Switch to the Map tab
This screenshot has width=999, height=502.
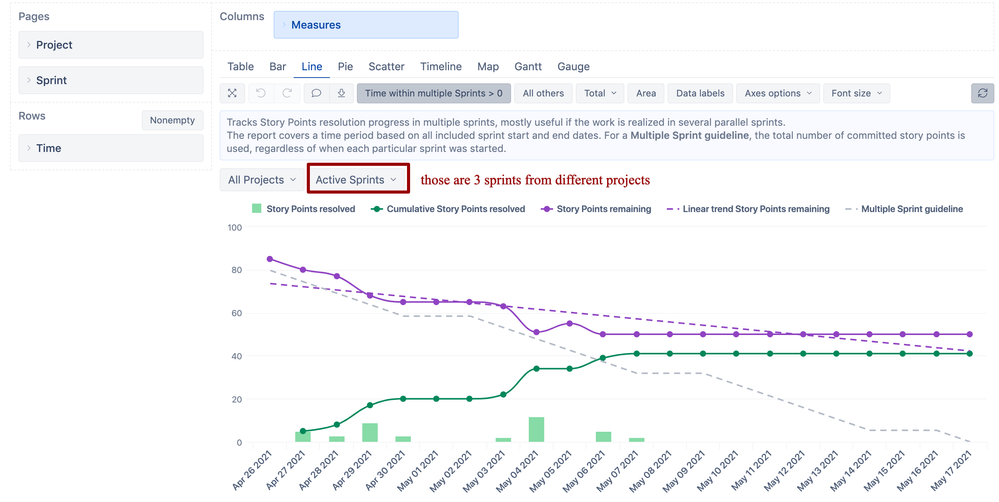pyautogui.click(x=488, y=66)
